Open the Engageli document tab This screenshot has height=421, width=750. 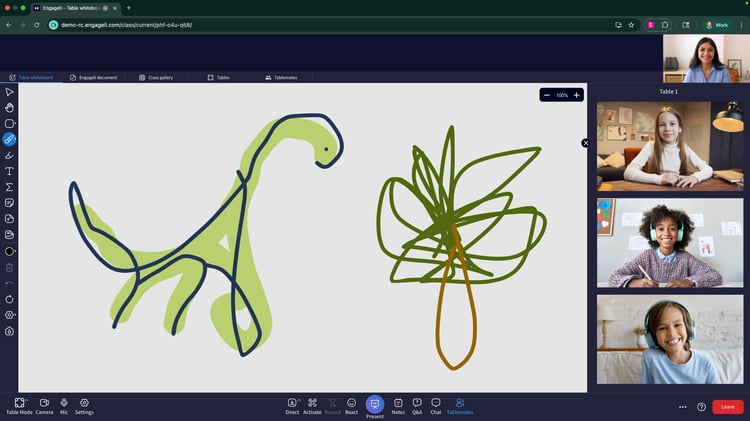93,77
